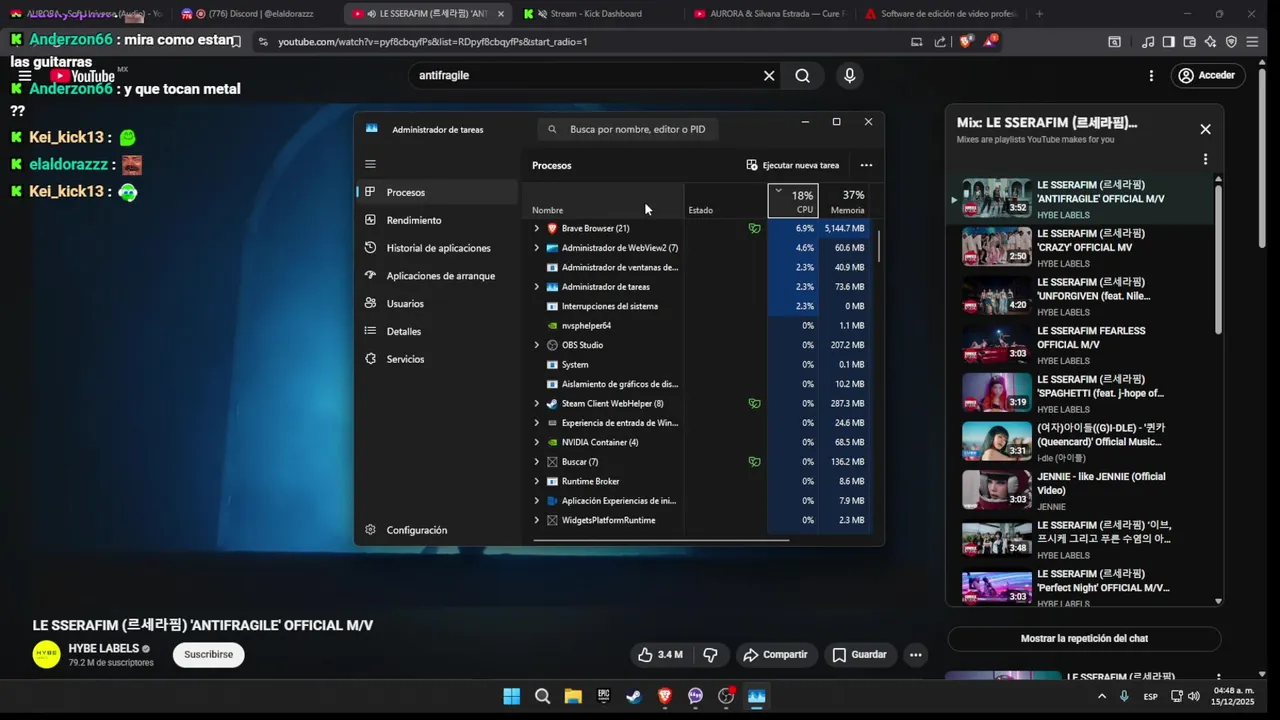1280x720 pixels.
Task: Sort processes by Nombre column
Action: [x=604, y=200]
